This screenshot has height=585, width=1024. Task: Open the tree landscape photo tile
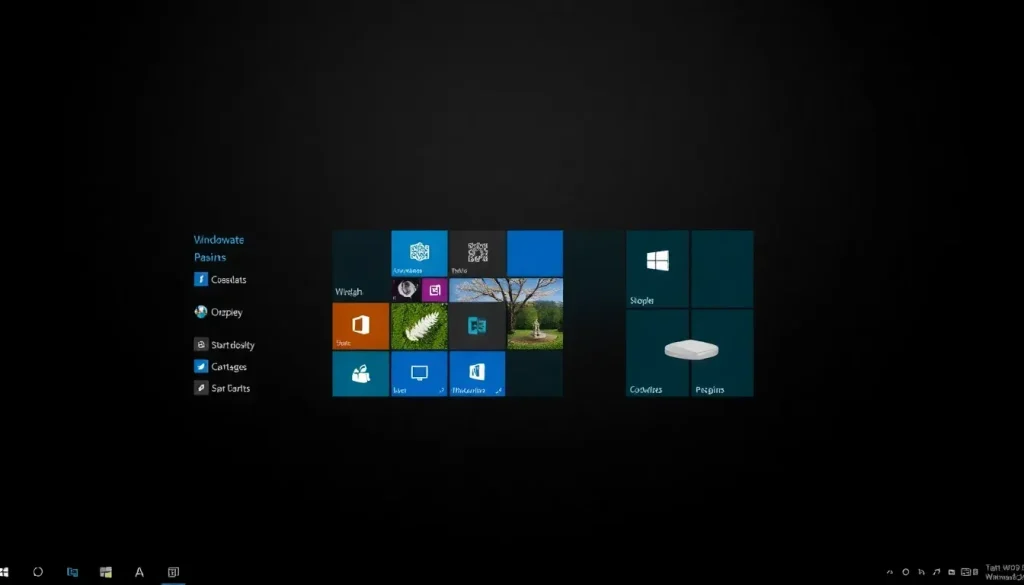506,312
